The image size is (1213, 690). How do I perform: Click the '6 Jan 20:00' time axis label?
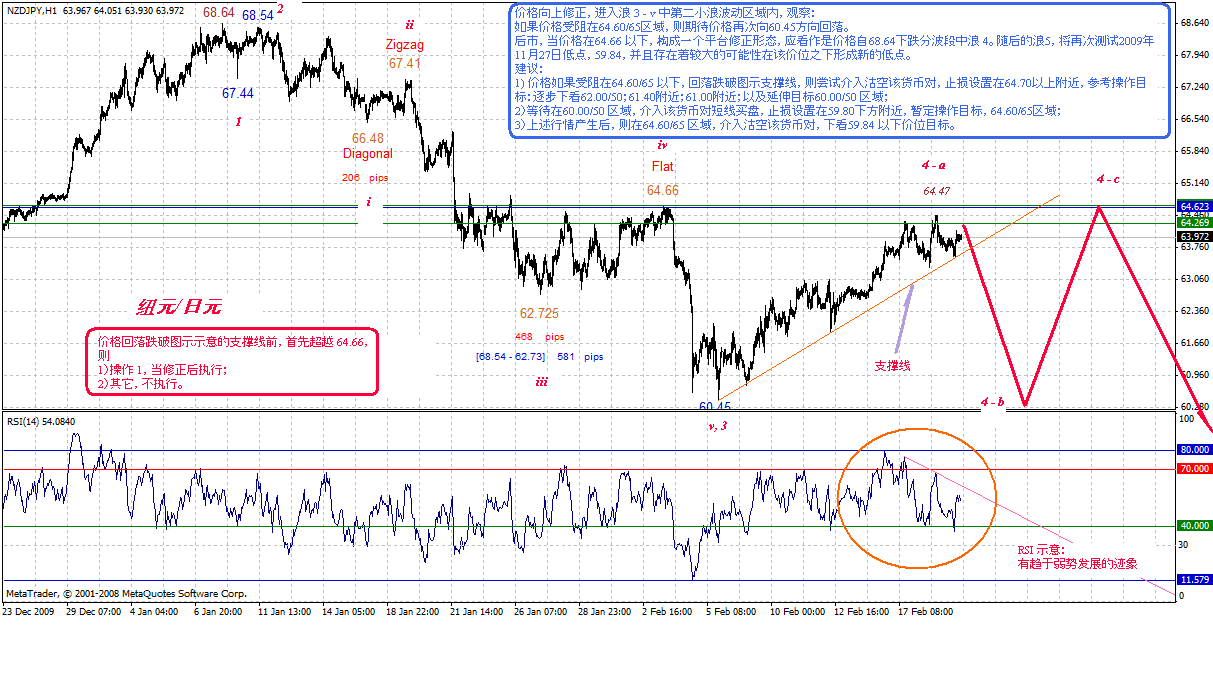click(218, 610)
